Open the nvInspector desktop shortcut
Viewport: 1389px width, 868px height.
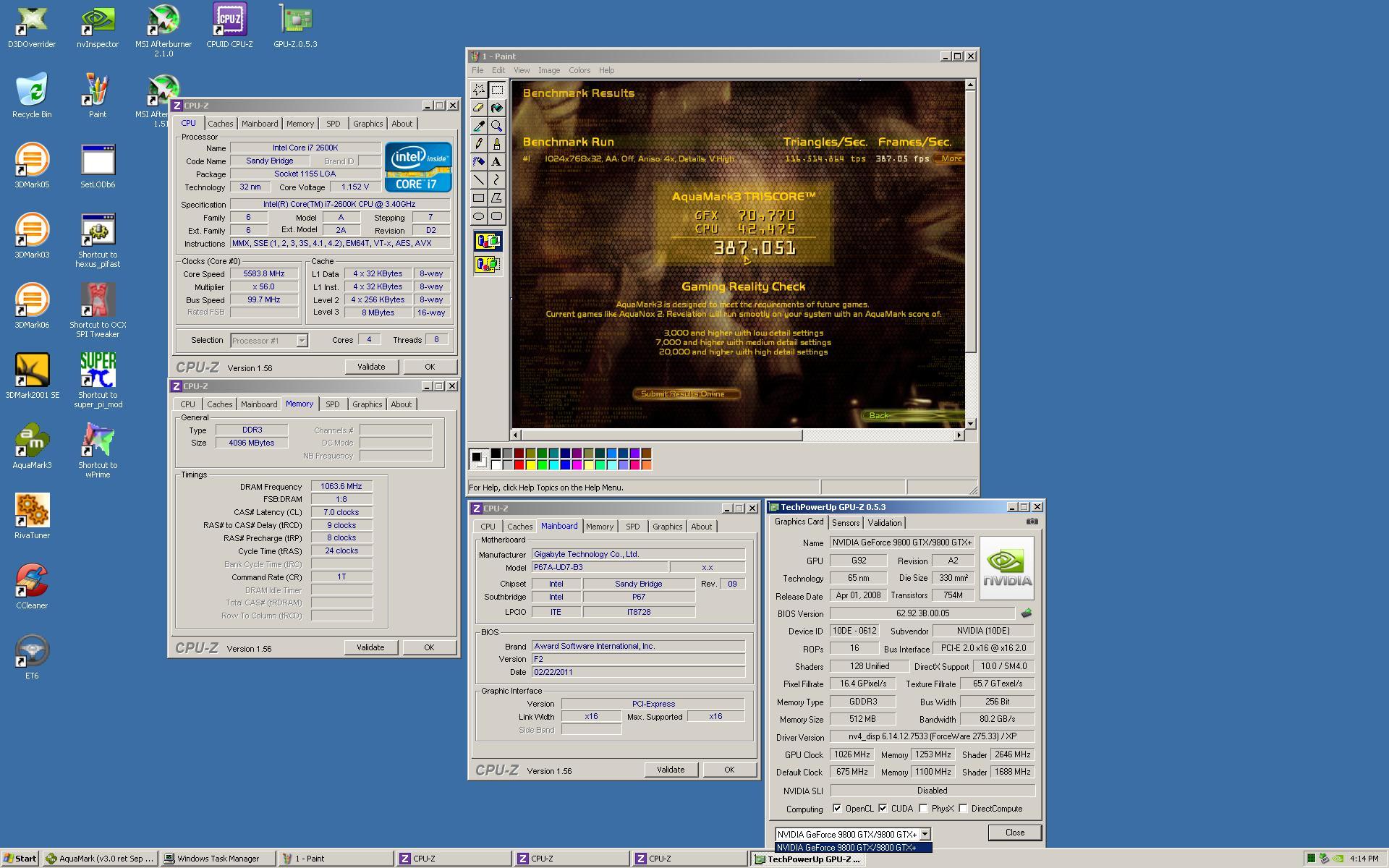pos(98,27)
